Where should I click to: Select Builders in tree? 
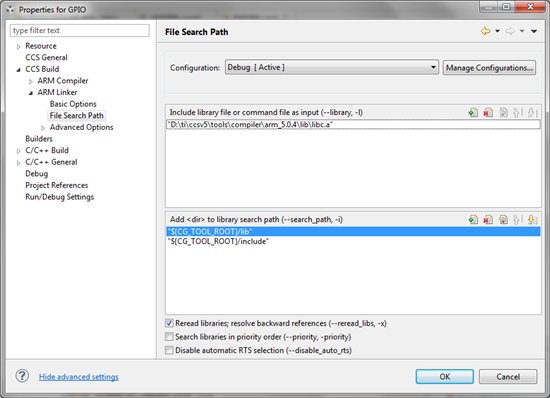39,139
